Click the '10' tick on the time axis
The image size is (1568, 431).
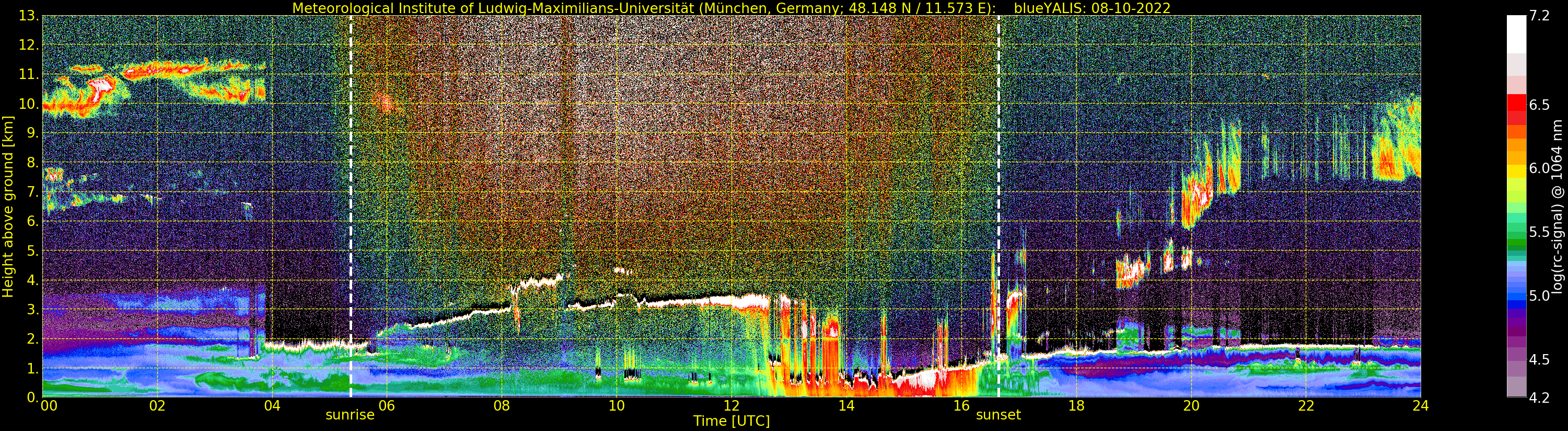tap(617, 406)
